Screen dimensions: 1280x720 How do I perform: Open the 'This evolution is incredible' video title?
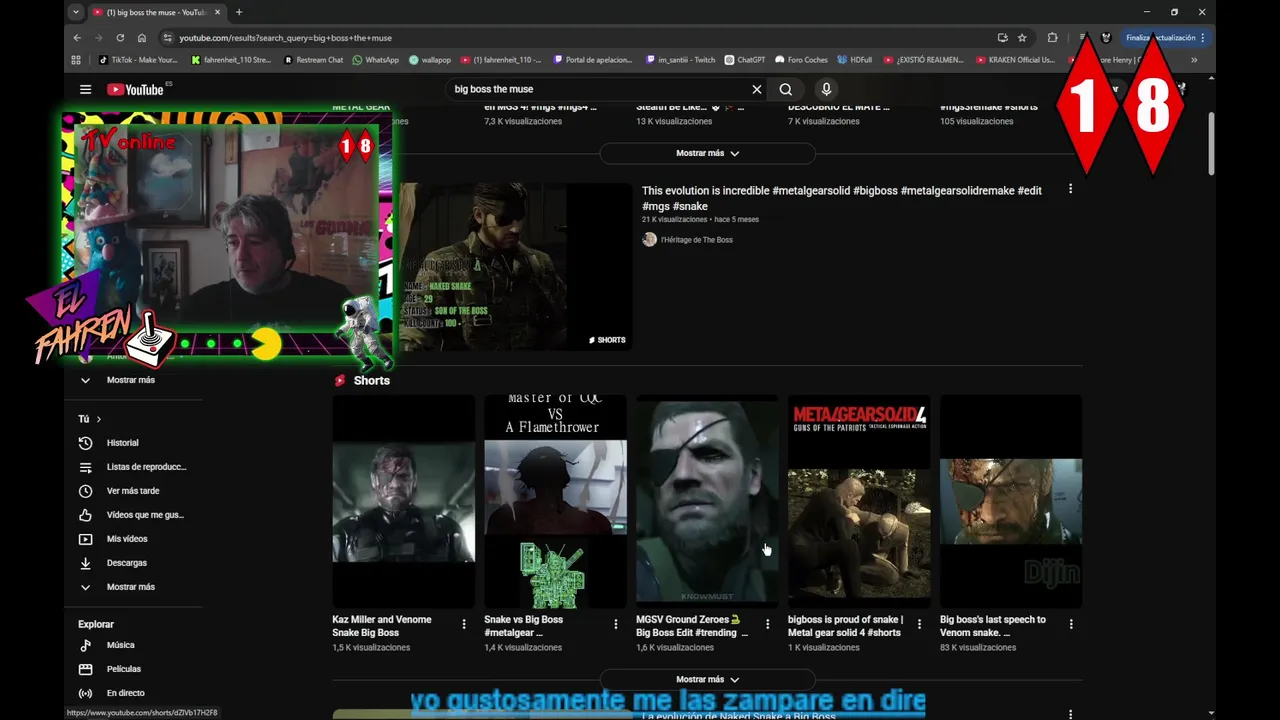click(x=841, y=198)
